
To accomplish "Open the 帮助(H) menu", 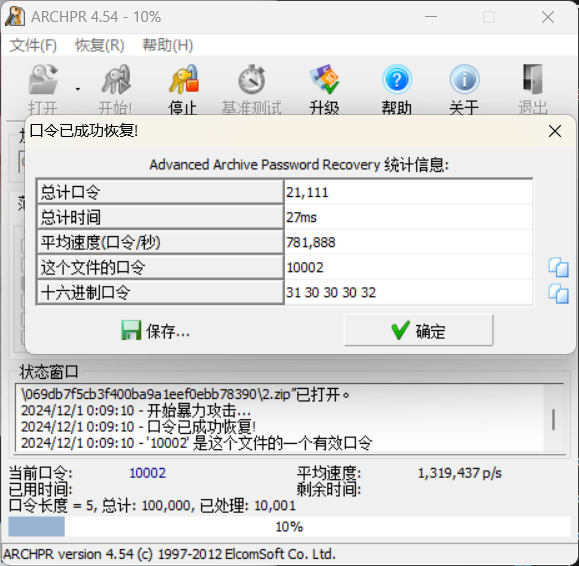I will 168,45.
